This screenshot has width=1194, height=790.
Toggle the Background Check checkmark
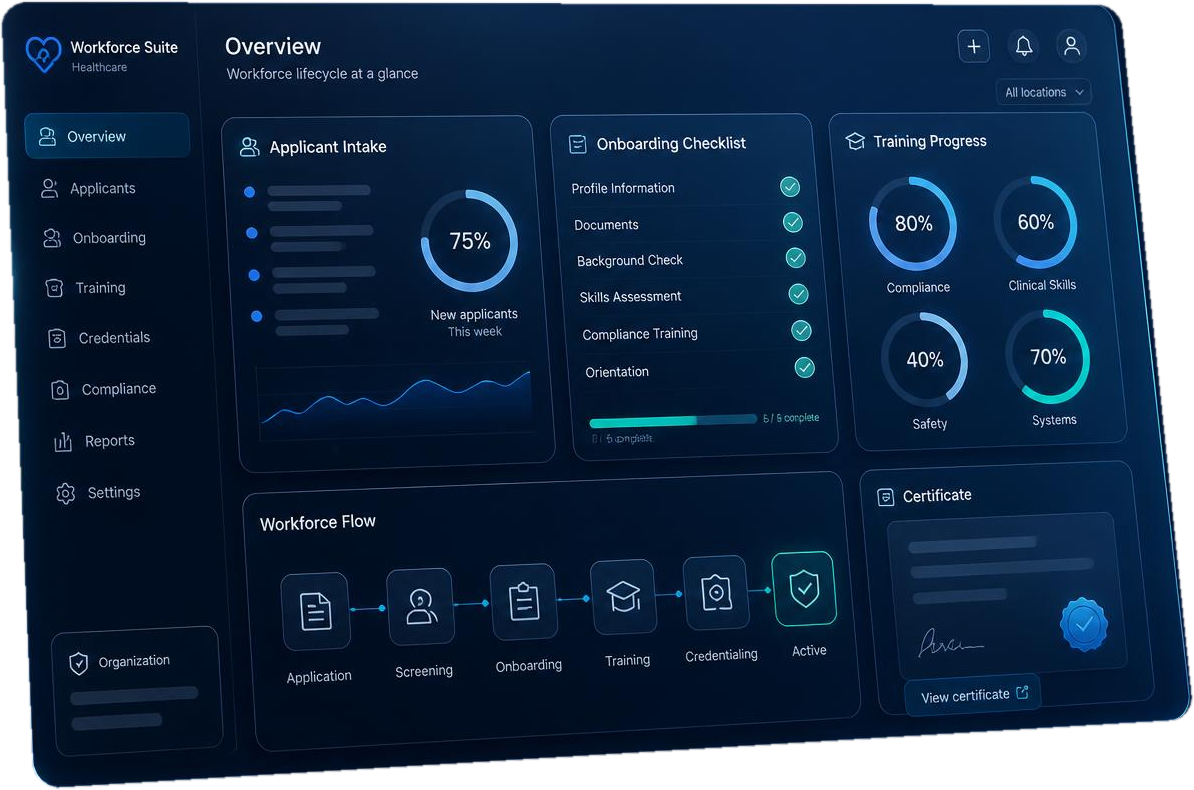tap(795, 258)
